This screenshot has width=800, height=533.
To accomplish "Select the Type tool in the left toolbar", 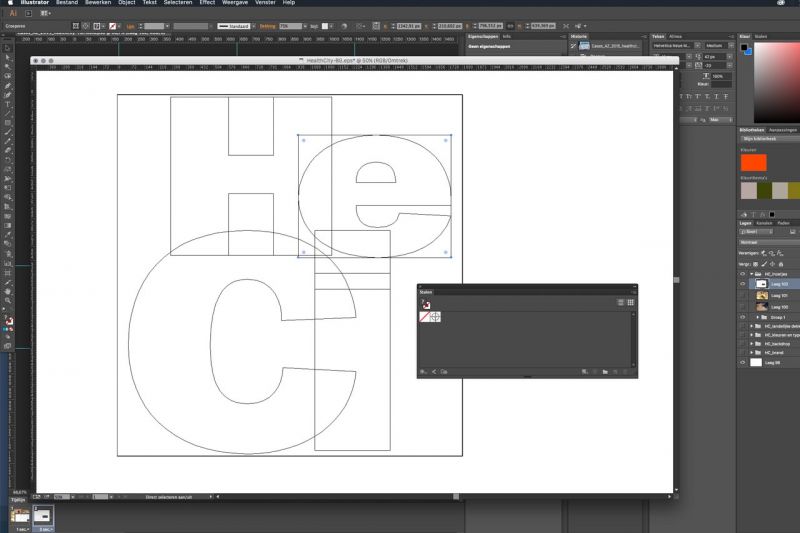I will coord(8,104).
